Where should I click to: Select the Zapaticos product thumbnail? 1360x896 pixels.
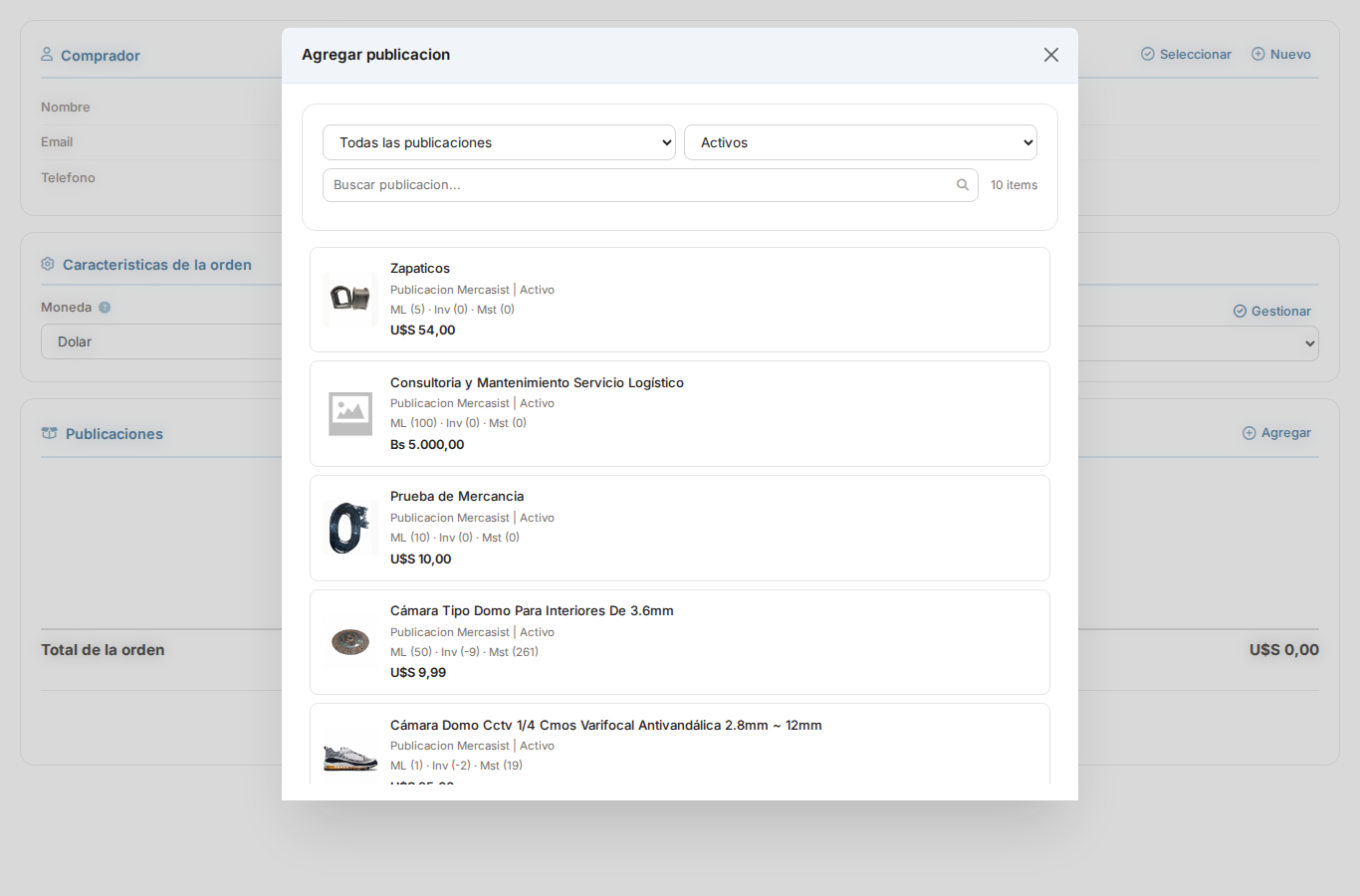[x=350, y=299]
